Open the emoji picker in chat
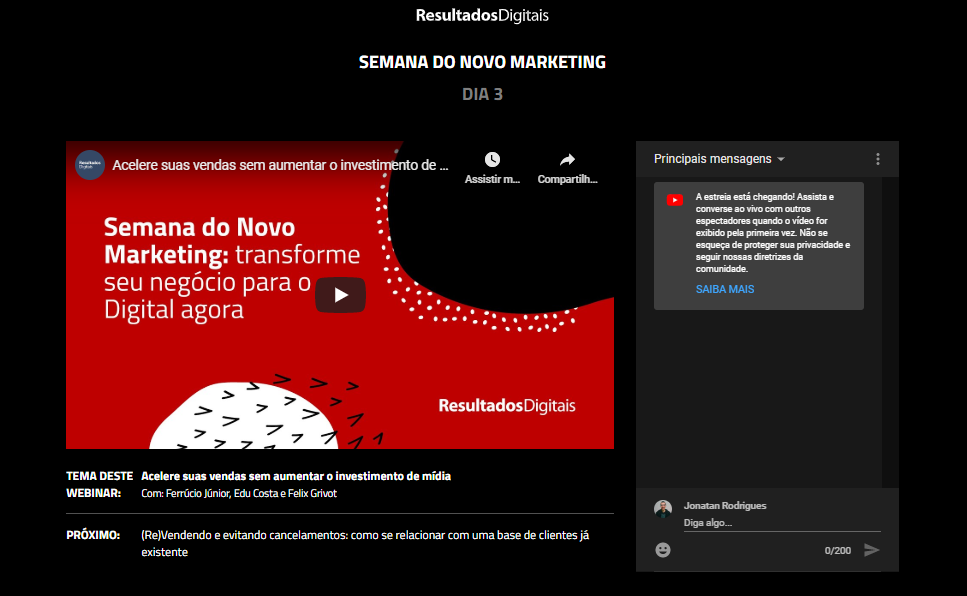This screenshot has height=596, width=967. (663, 550)
